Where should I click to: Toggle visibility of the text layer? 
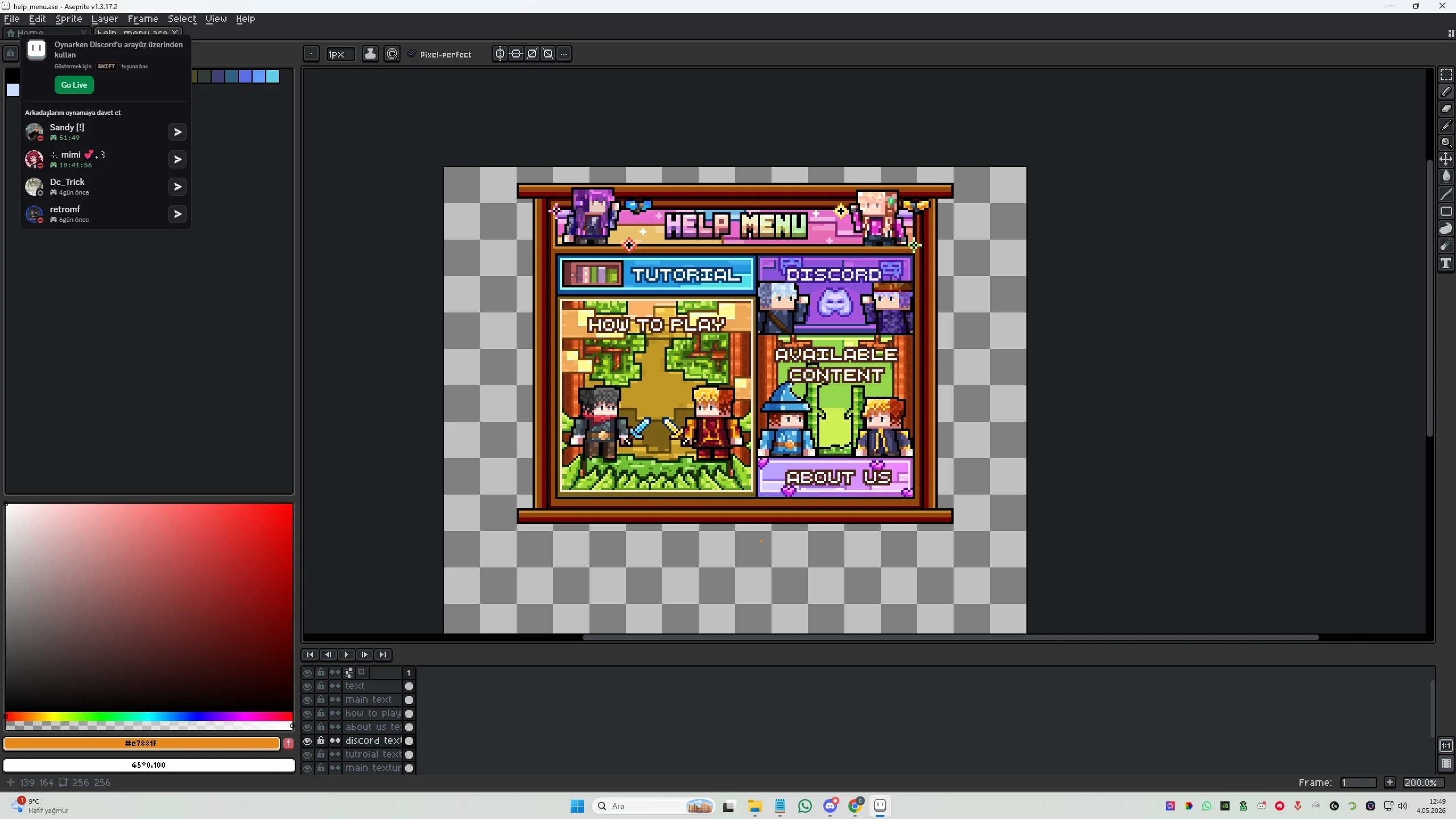pyautogui.click(x=307, y=686)
